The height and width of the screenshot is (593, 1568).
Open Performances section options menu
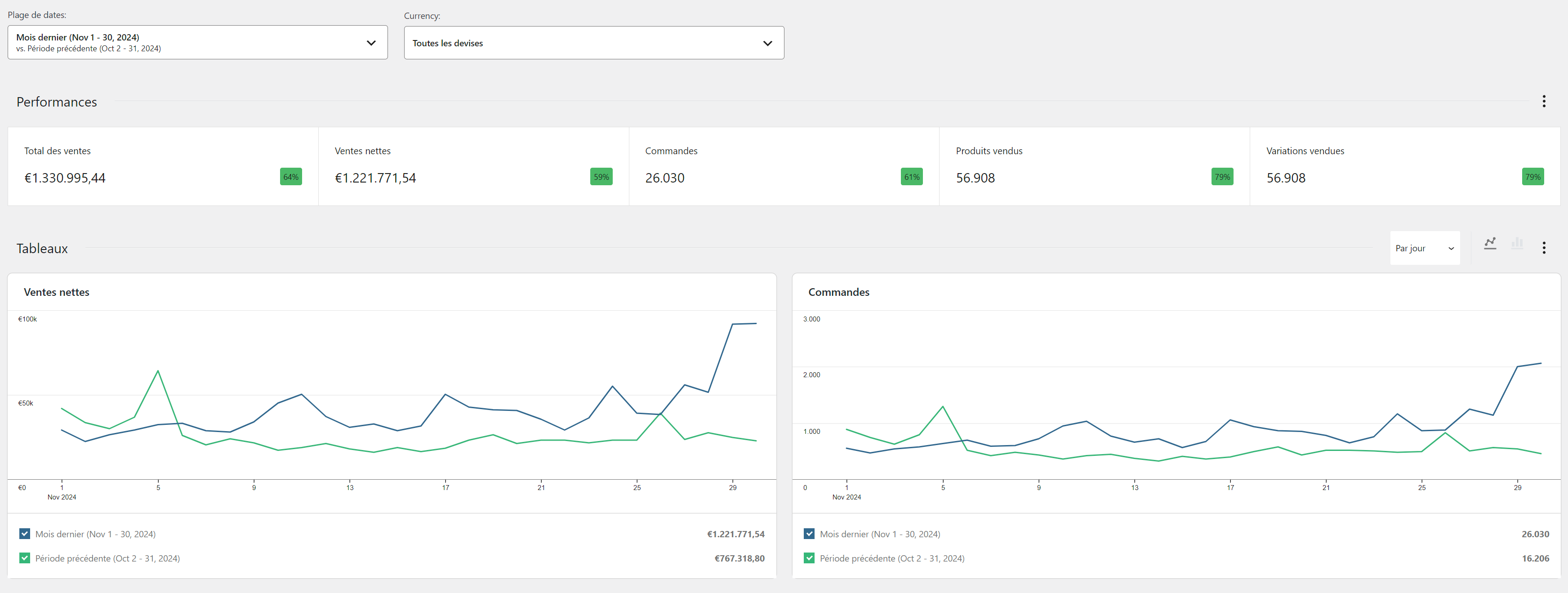[1544, 101]
